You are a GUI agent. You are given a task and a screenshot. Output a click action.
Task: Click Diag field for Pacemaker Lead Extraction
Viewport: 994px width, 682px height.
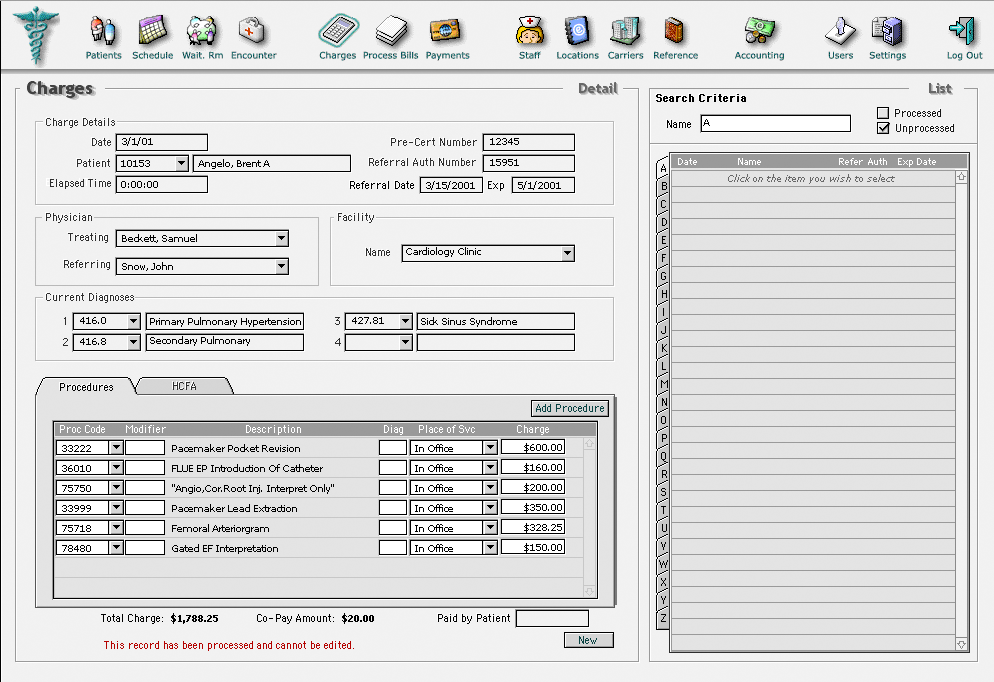coord(392,508)
